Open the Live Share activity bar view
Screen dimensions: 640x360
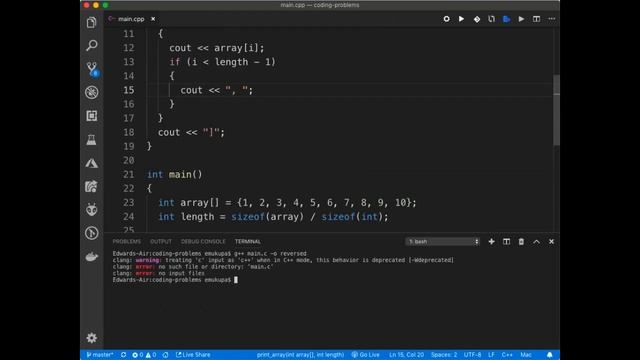click(x=91, y=187)
